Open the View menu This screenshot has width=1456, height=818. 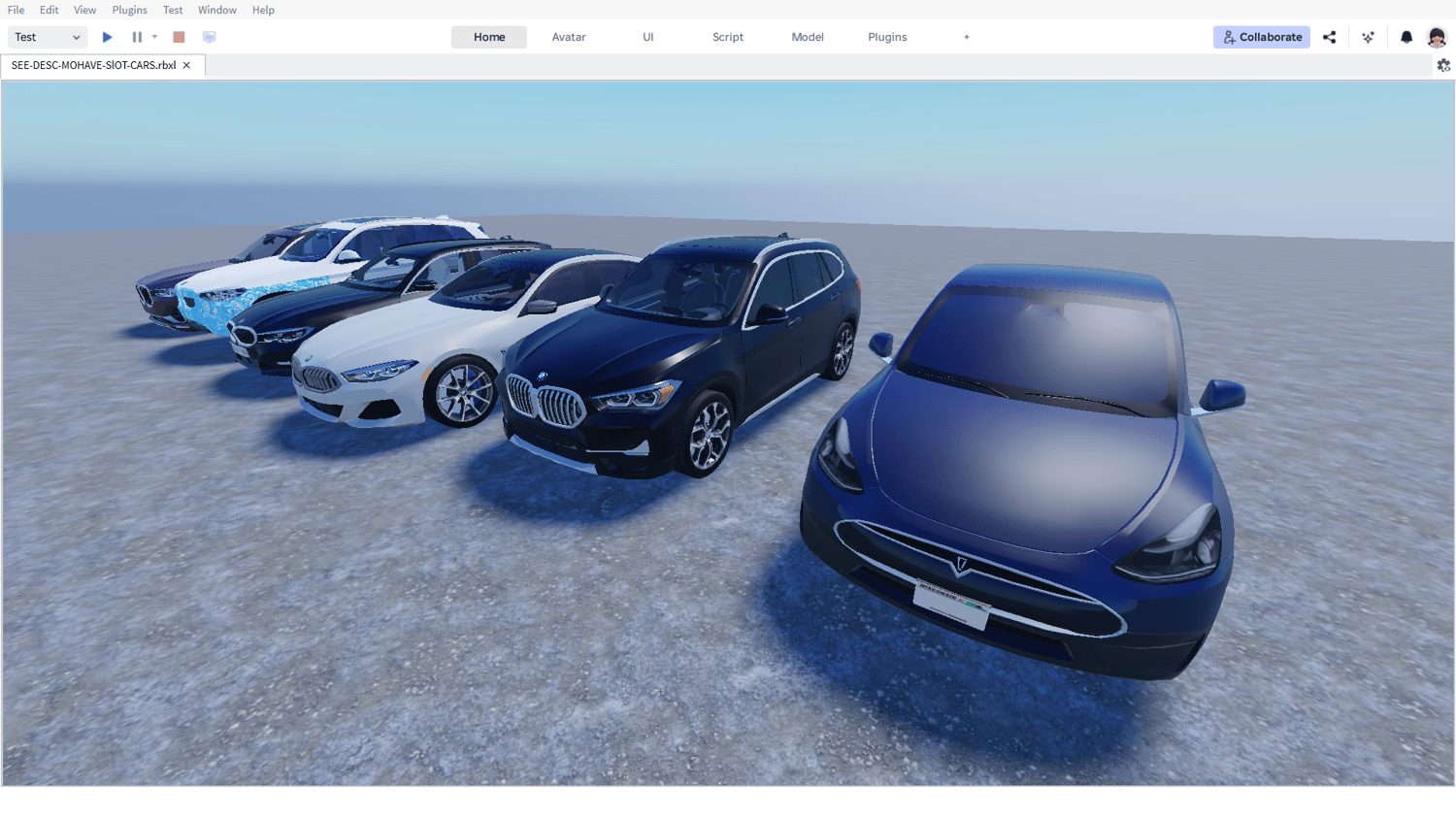click(85, 10)
